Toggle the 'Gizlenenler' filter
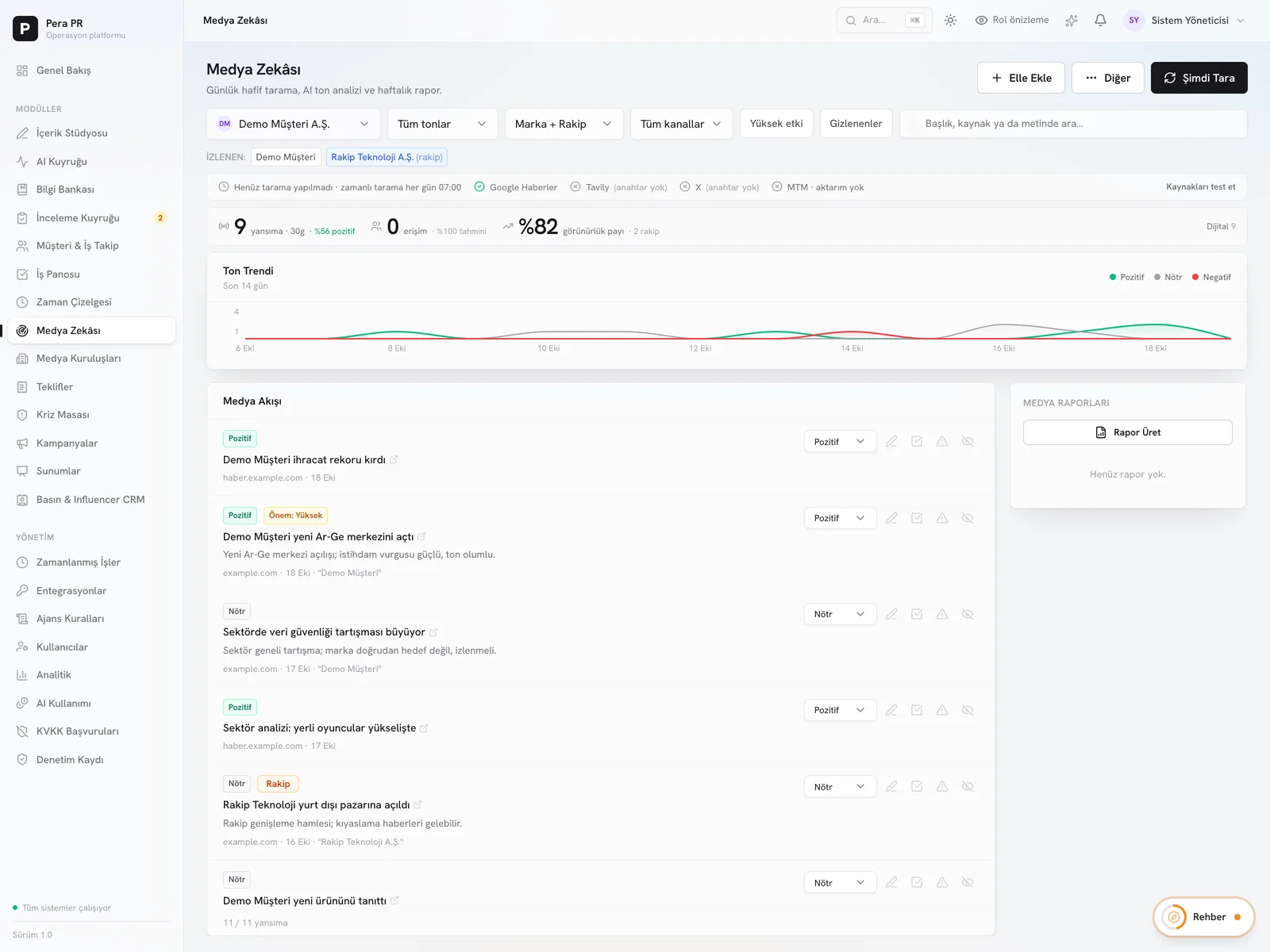Image resolution: width=1270 pixels, height=952 pixels. [856, 124]
